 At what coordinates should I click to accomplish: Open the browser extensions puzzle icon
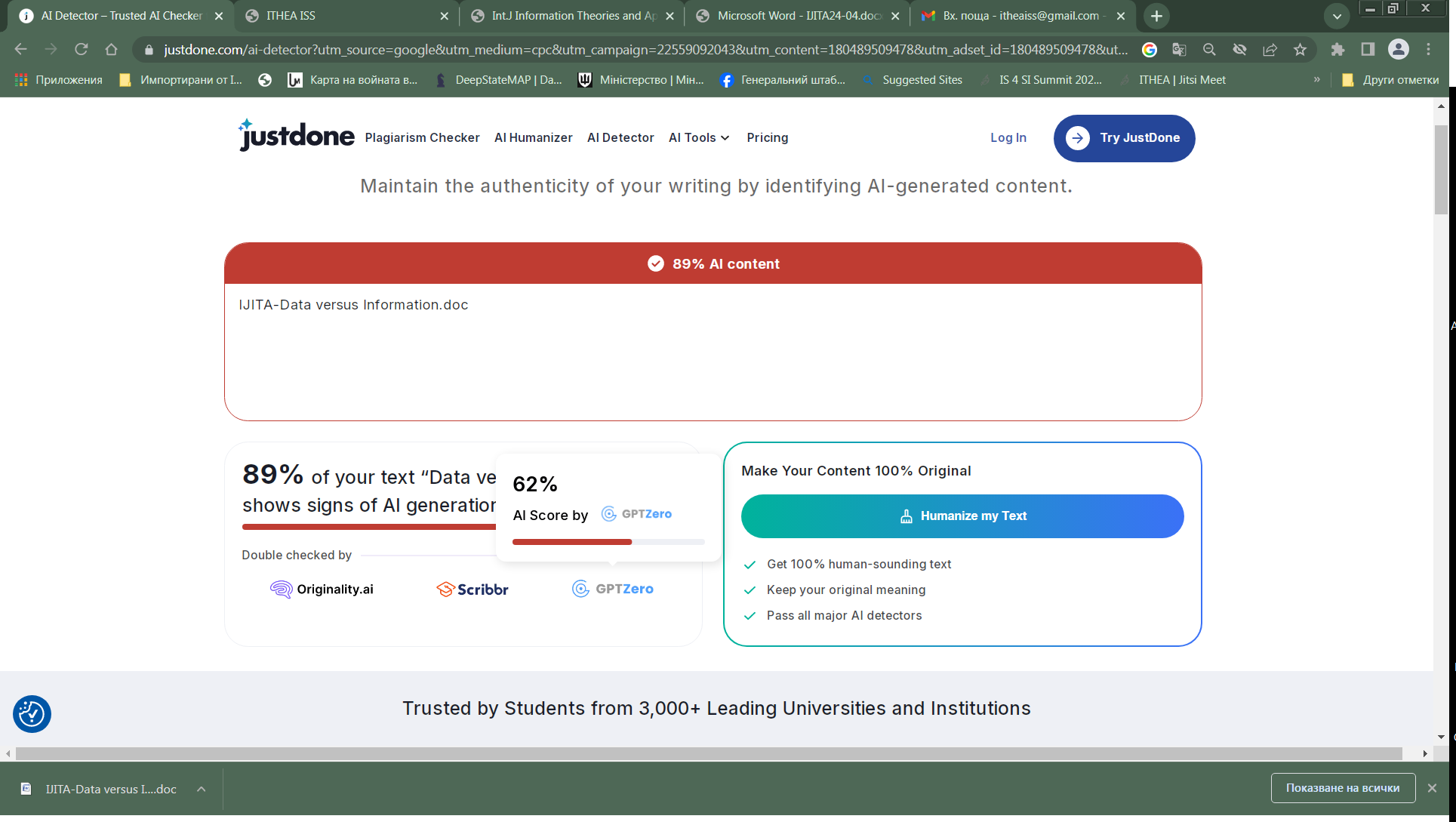point(1337,50)
